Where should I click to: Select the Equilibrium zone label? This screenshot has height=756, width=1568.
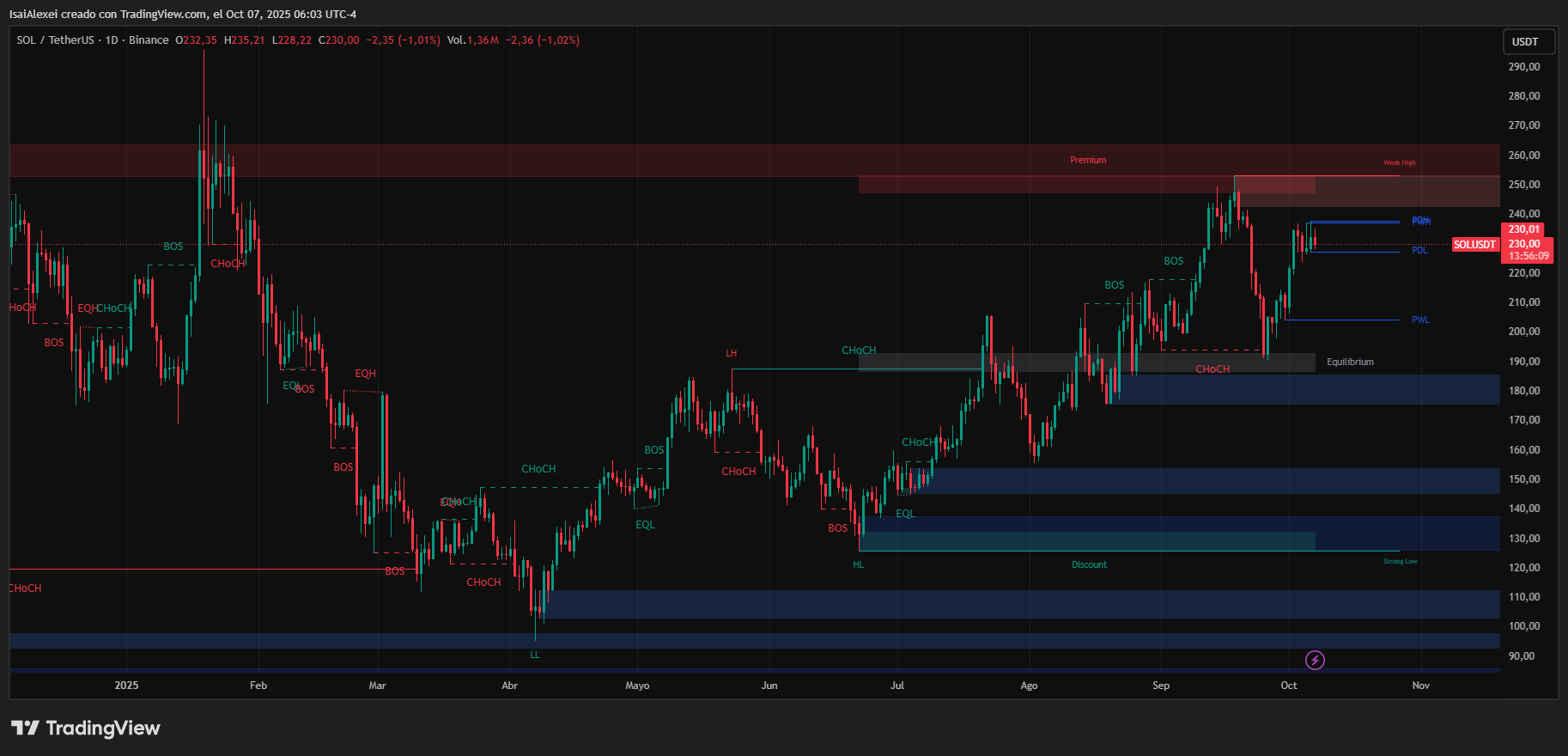[1350, 363]
